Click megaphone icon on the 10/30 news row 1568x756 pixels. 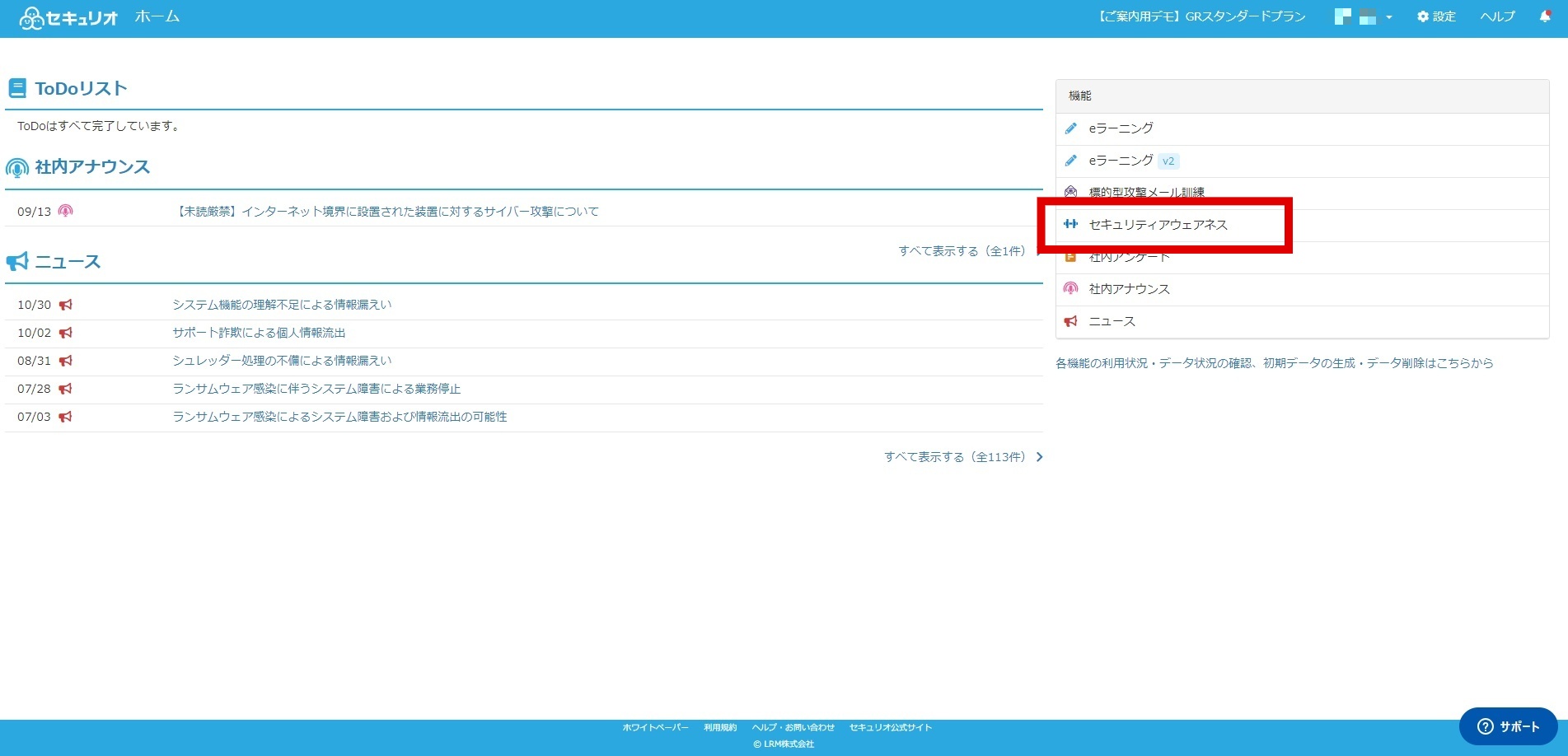pos(66,305)
